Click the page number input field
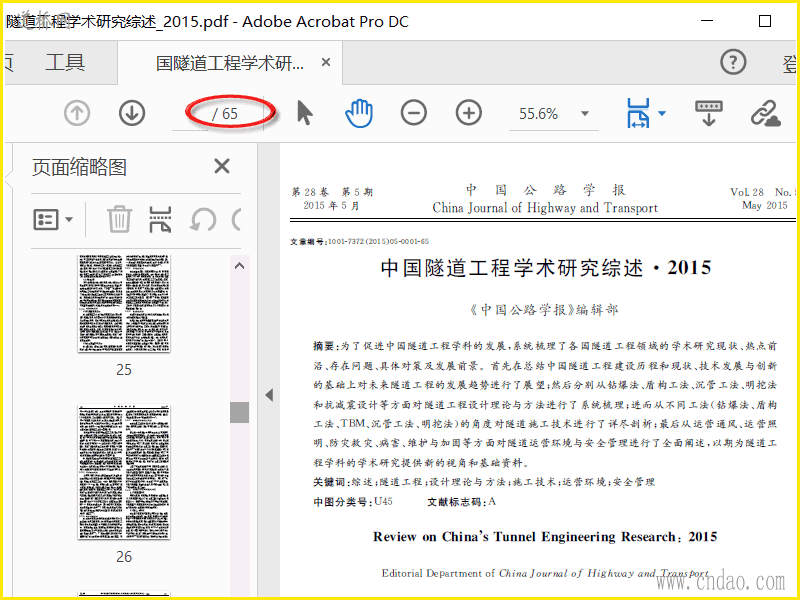 point(190,113)
